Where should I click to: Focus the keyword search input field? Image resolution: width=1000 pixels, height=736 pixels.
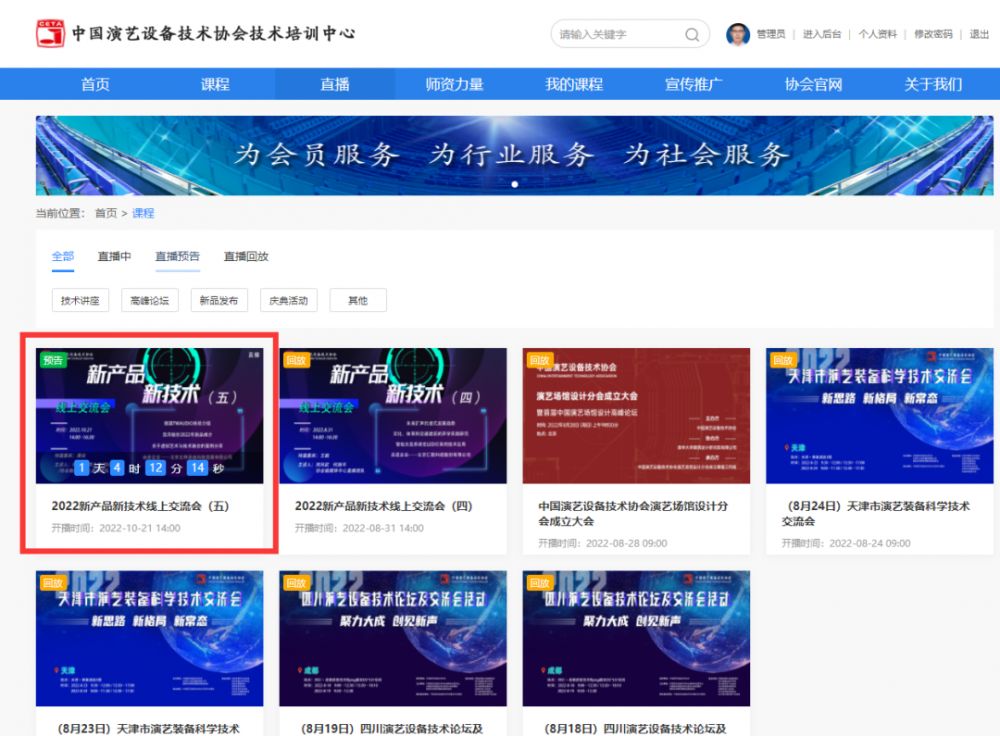tap(630, 34)
